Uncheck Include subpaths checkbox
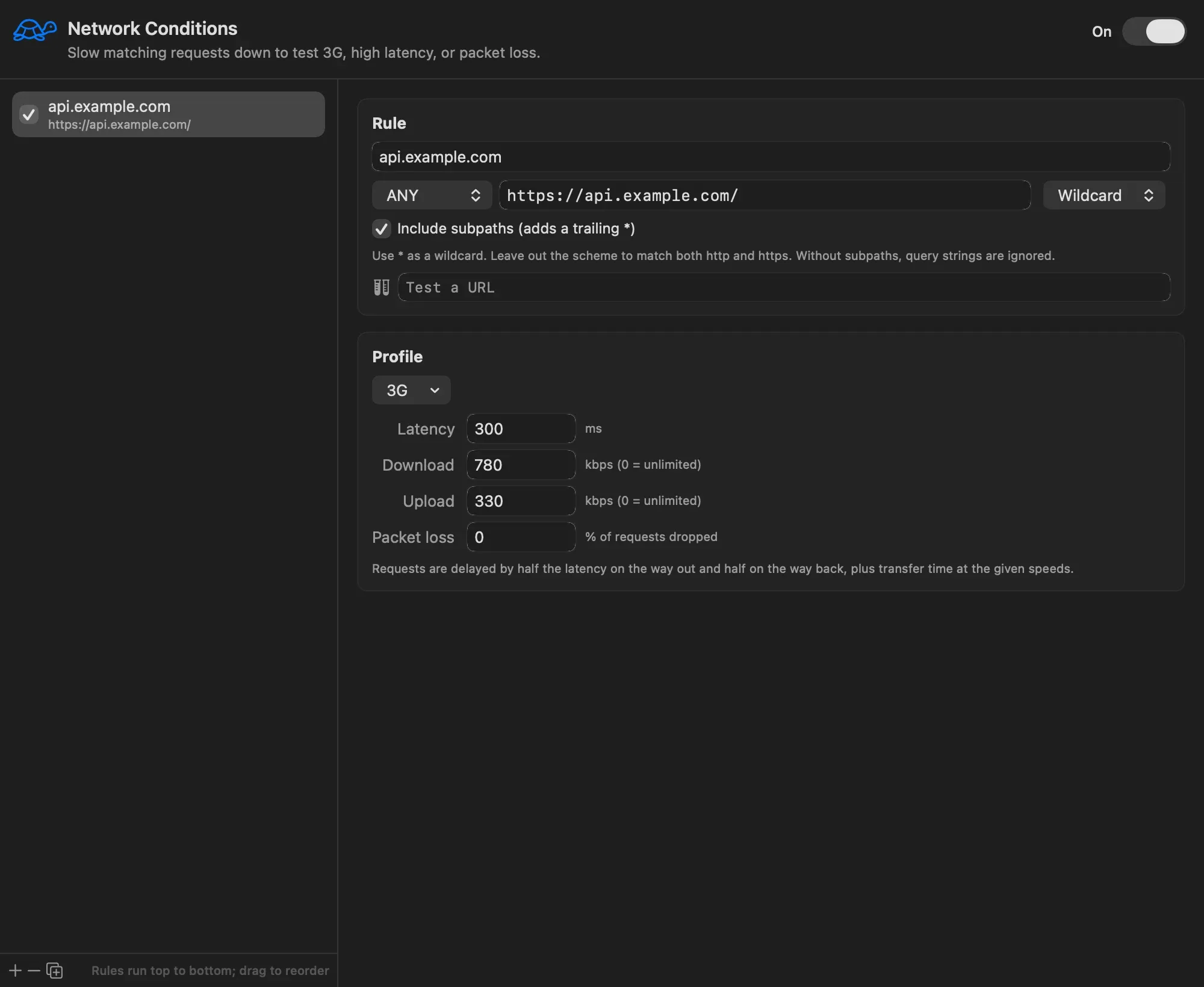This screenshot has width=1204, height=987. click(x=382, y=229)
